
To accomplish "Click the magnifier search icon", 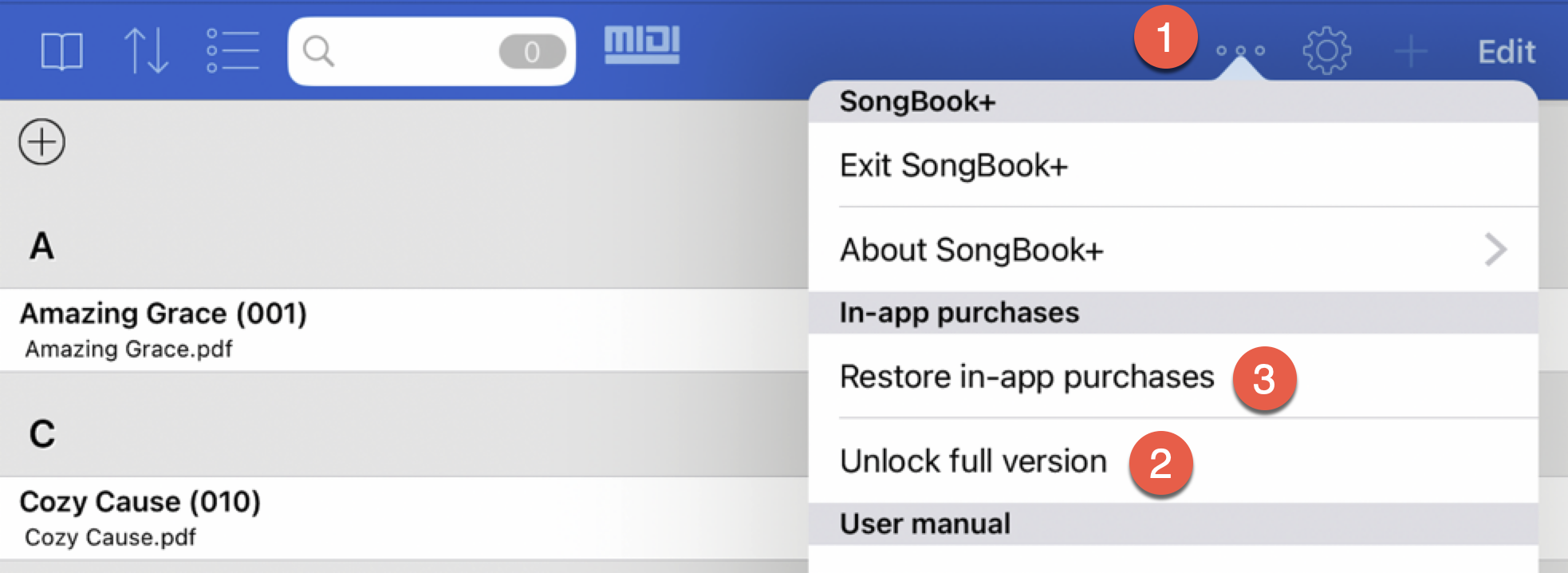I will (318, 51).
